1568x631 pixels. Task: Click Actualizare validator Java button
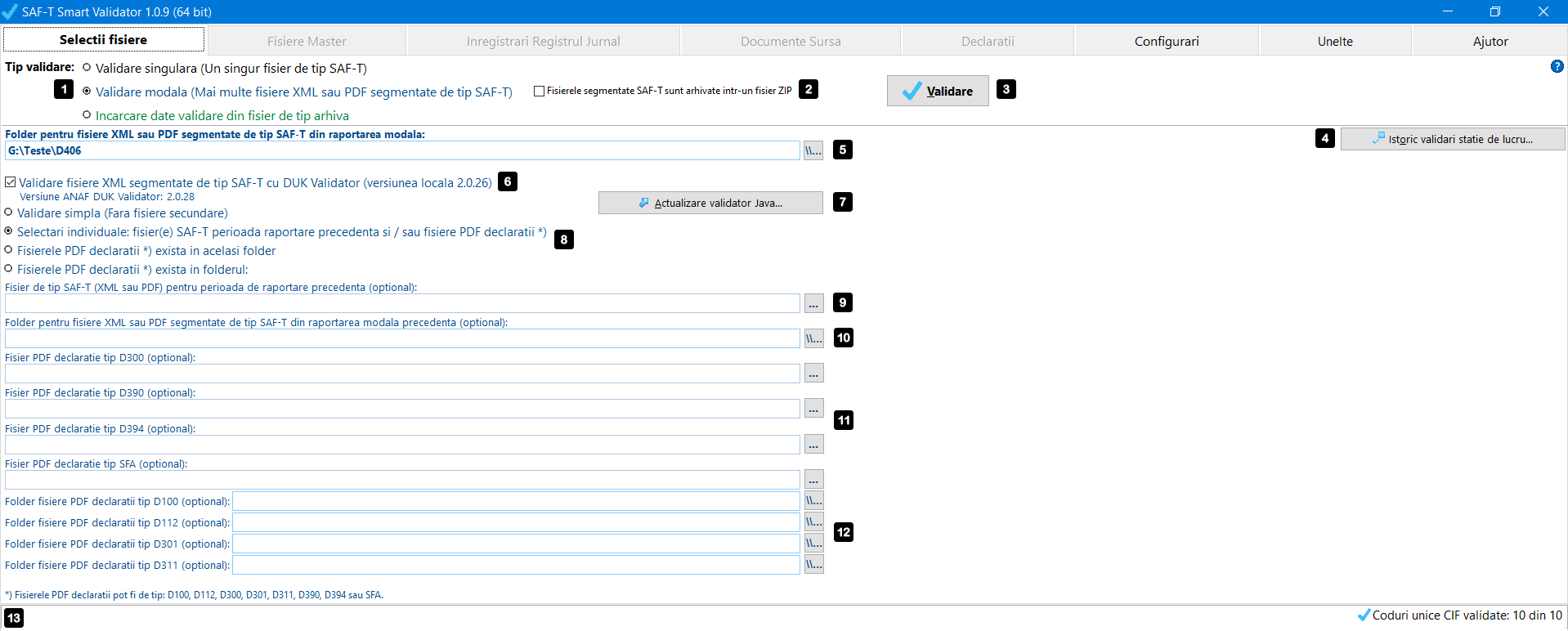click(x=710, y=203)
